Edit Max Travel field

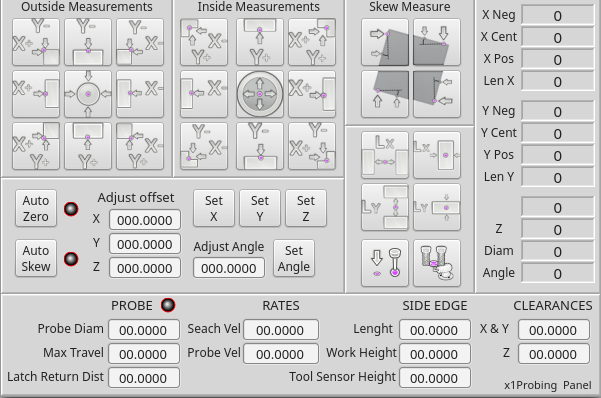pyautogui.click(x=144, y=354)
